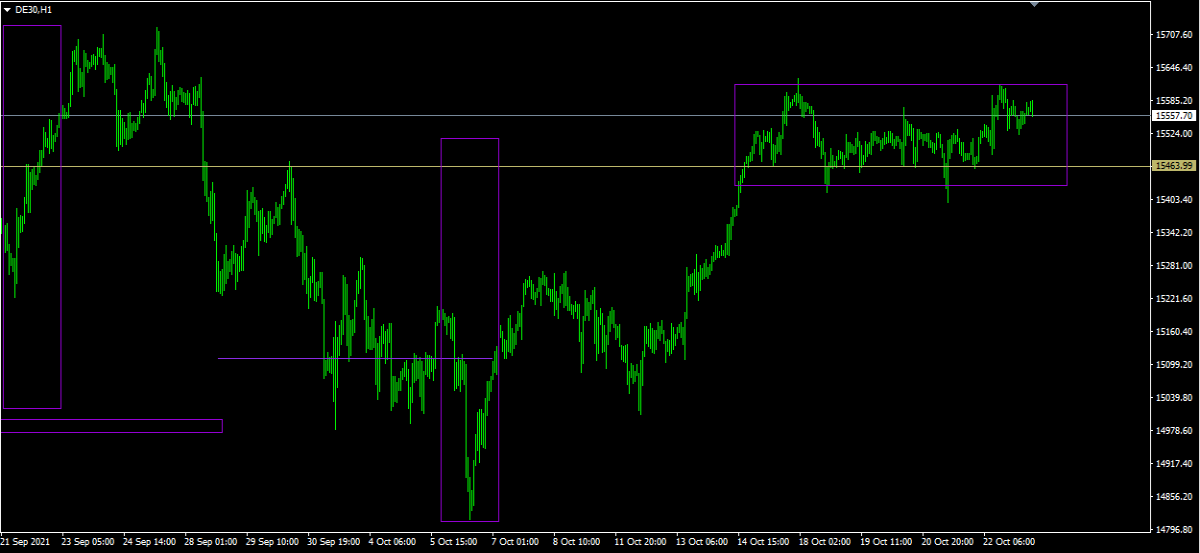Click the 8 Oct 10:00 time label
The height and width of the screenshot is (553, 1200).
(x=578, y=542)
